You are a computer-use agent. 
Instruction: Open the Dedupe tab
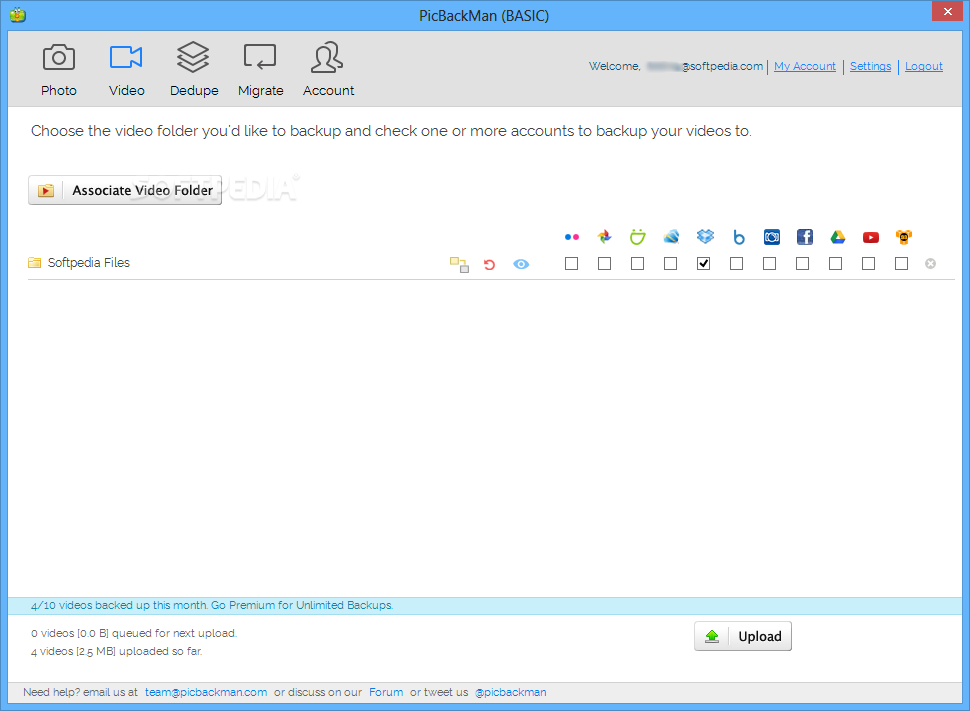pyautogui.click(x=194, y=69)
